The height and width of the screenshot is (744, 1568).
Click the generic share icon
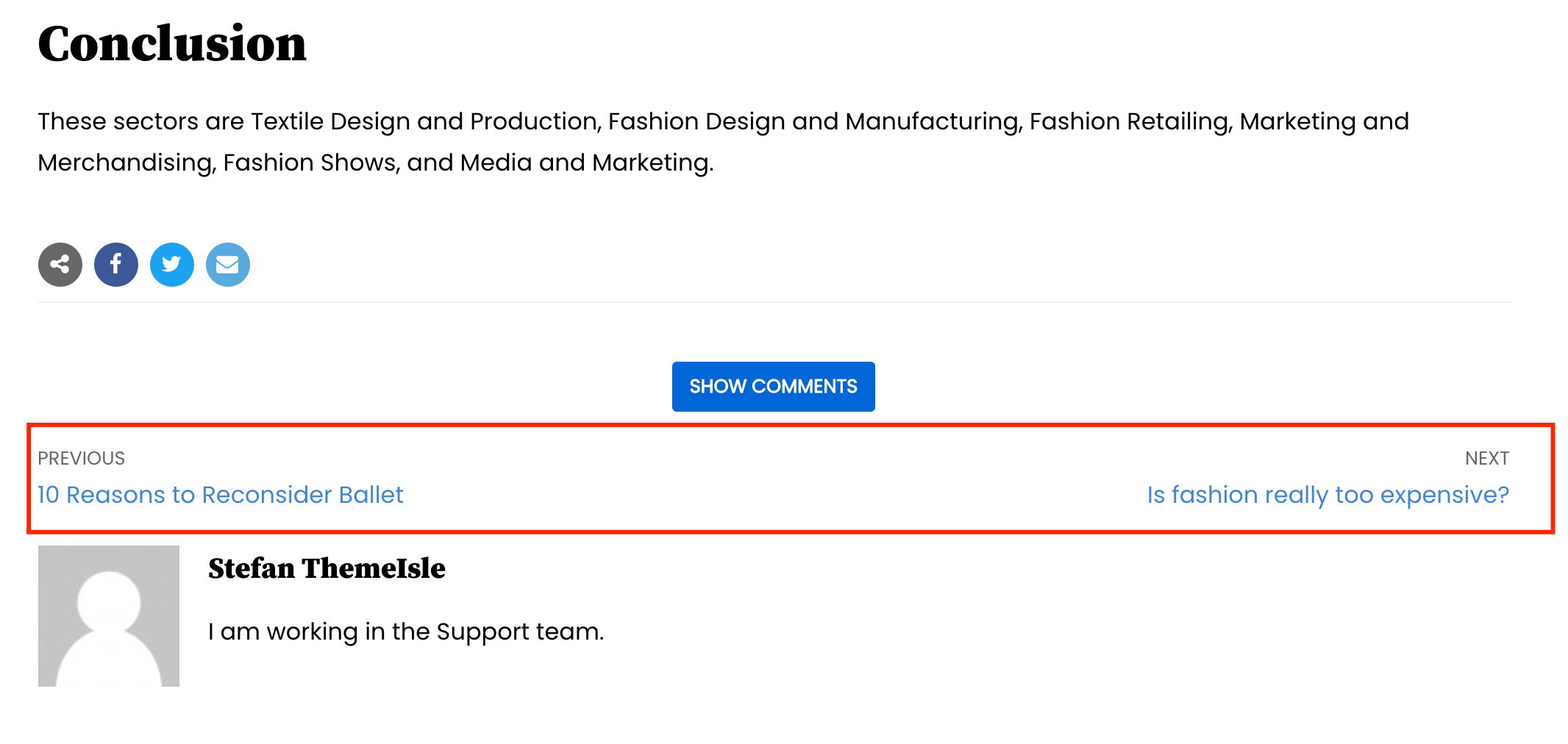60,265
